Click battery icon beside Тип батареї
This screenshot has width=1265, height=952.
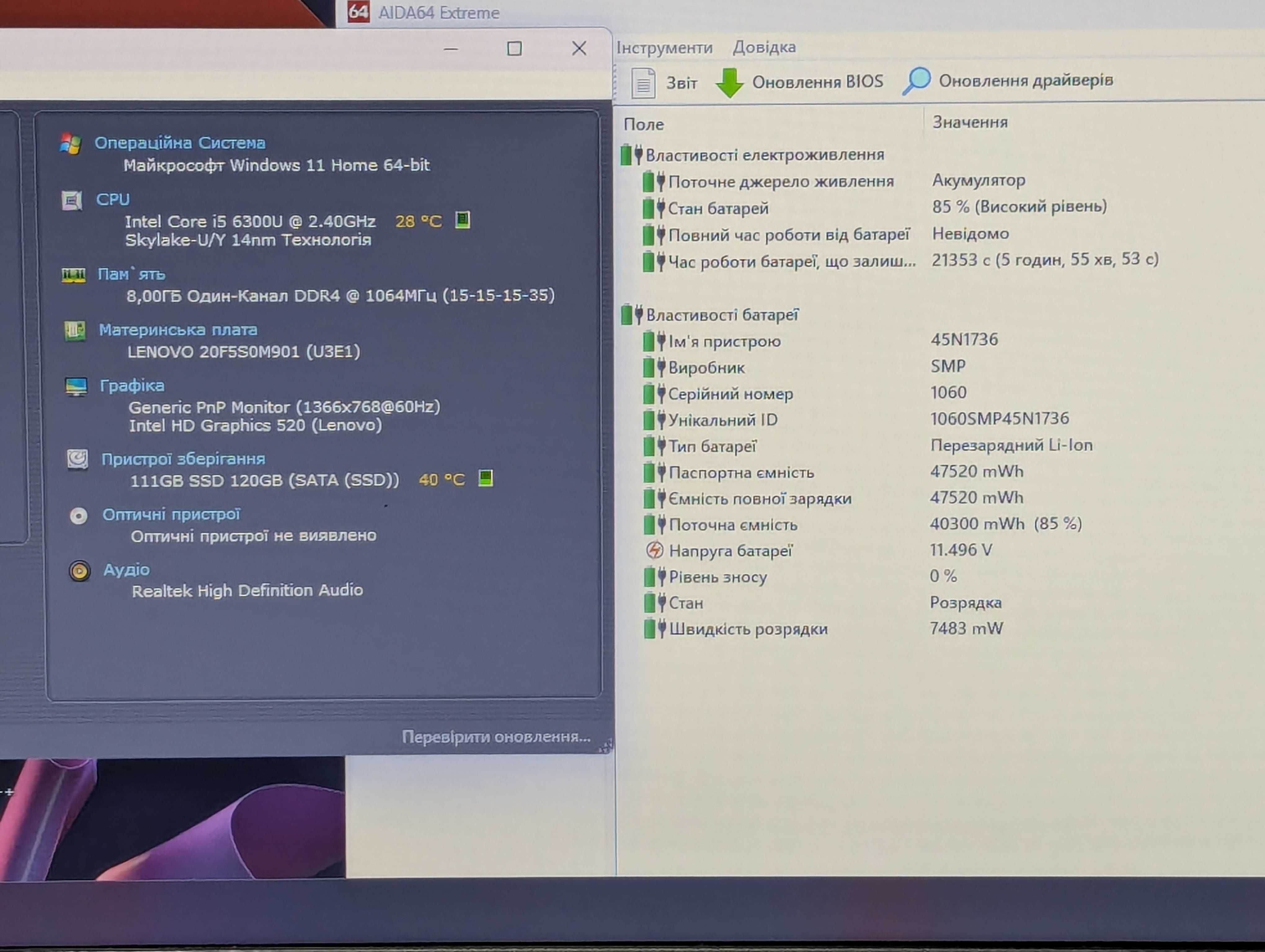coord(654,446)
